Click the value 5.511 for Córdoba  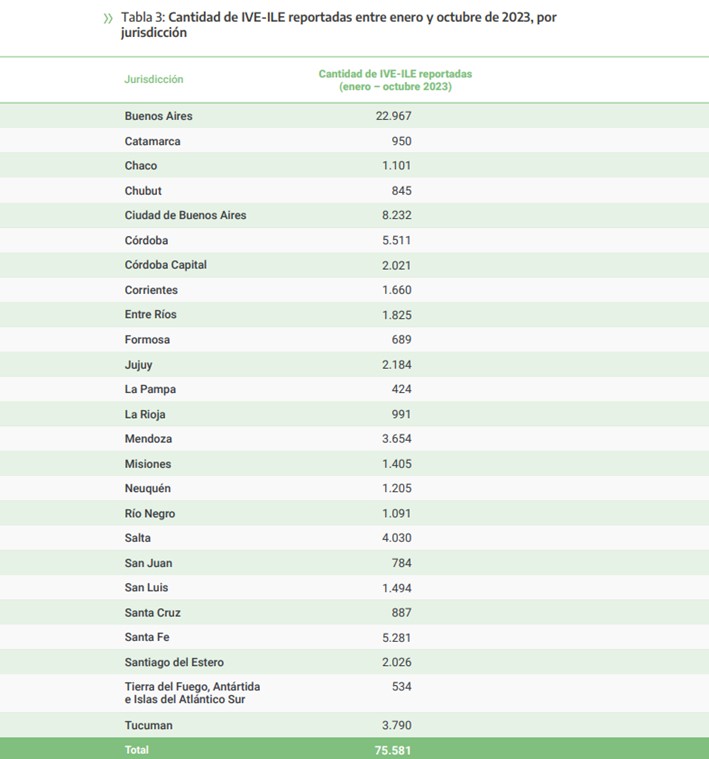(396, 241)
